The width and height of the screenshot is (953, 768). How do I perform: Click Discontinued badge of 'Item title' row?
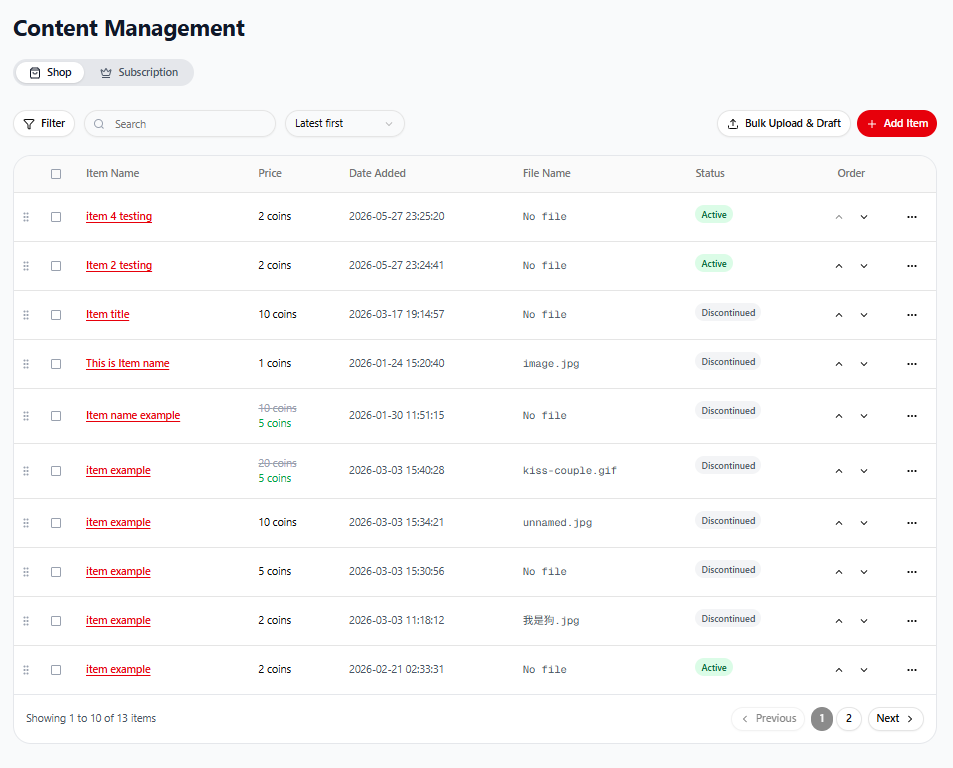coord(728,312)
